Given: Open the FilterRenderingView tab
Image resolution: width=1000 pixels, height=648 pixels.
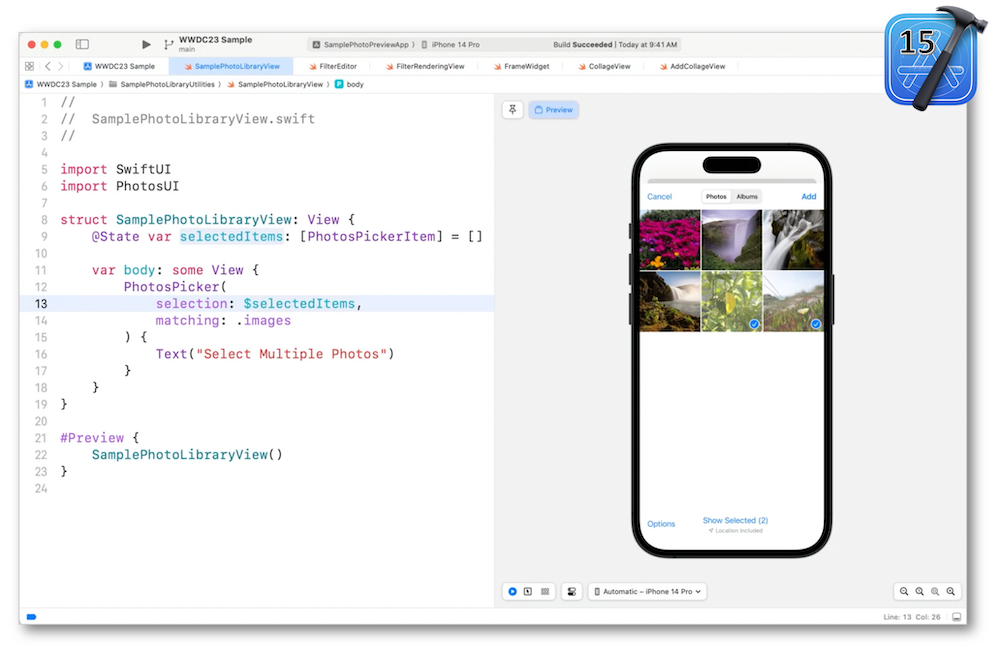Looking at the screenshot, I should pyautogui.click(x=425, y=66).
